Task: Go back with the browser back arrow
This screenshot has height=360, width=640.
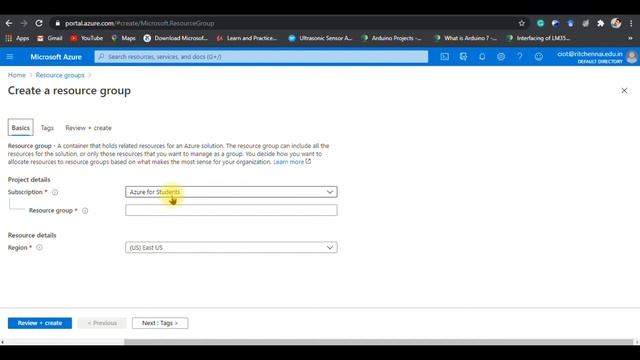Action: (x=9, y=23)
